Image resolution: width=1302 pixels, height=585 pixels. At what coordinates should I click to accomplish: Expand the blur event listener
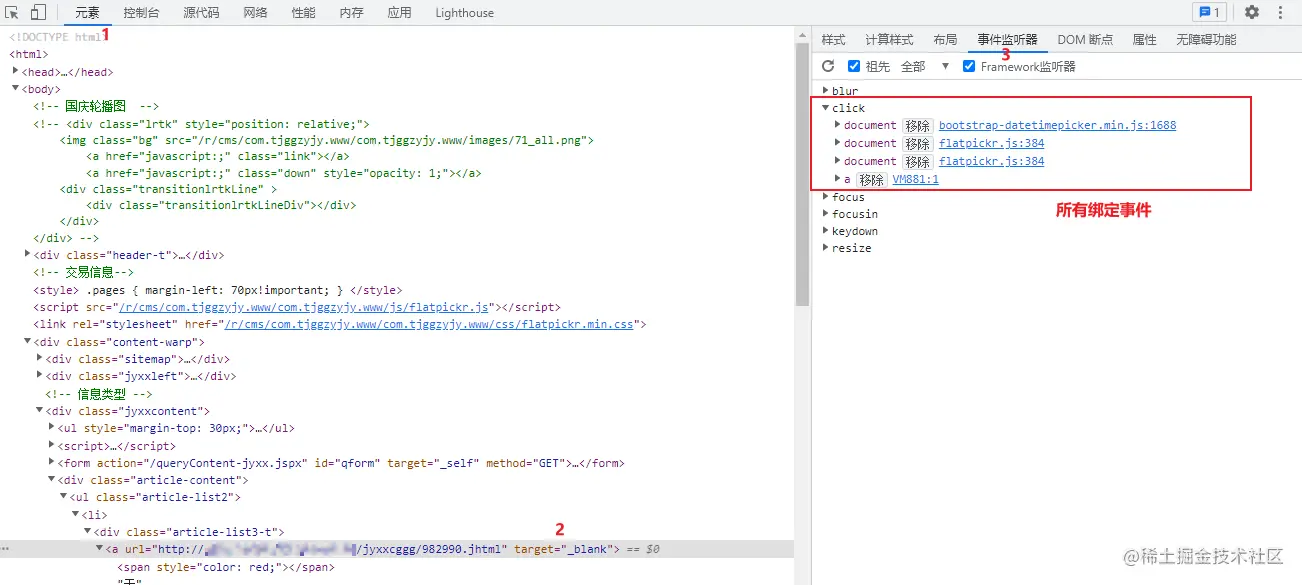826,91
